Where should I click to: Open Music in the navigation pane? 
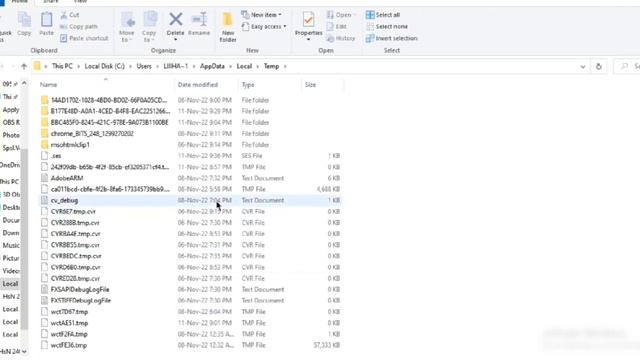[x=11, y=245]
